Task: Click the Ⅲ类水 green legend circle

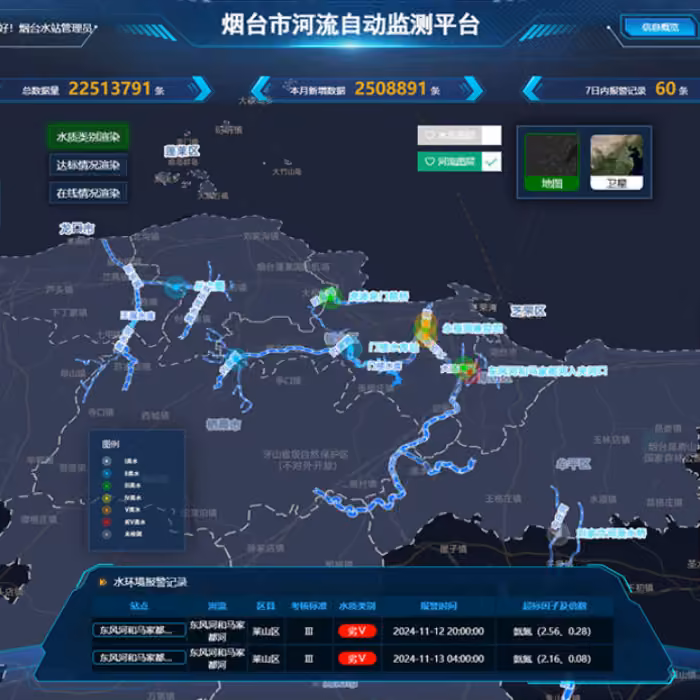Action: click(x=106, y=485)
